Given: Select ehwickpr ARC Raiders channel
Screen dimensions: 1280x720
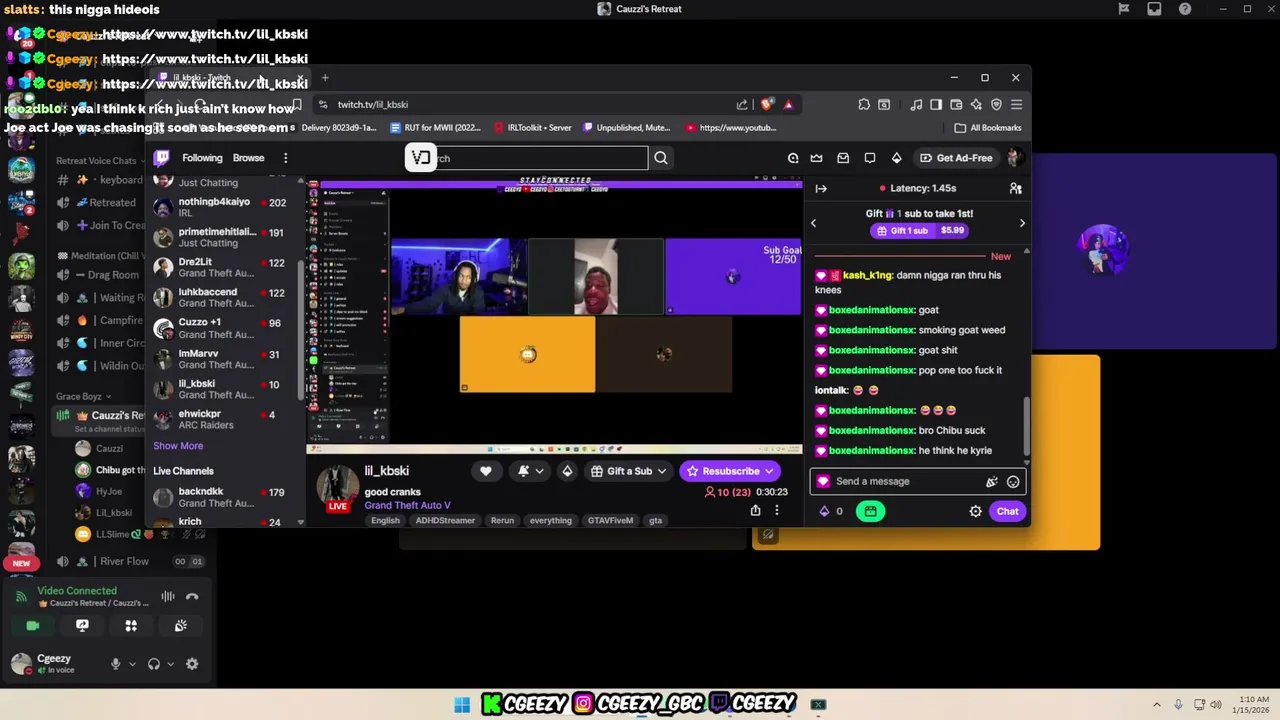Looking at the screenshot, I should [224, 419].
